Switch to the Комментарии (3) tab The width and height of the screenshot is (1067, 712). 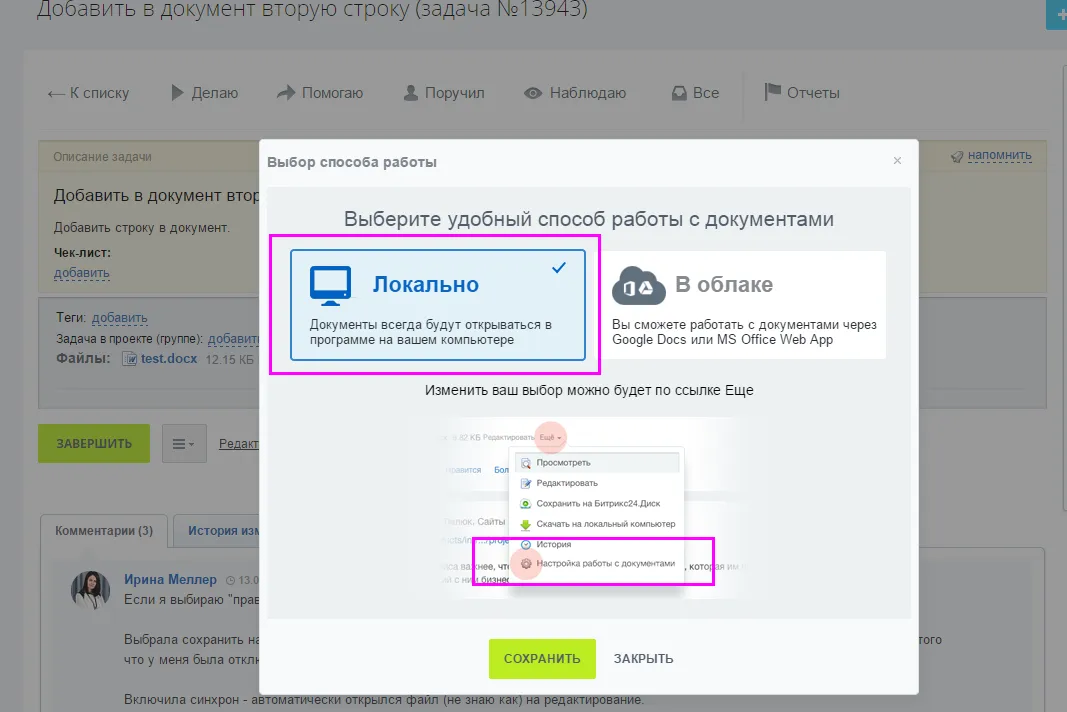pos(104,530)
